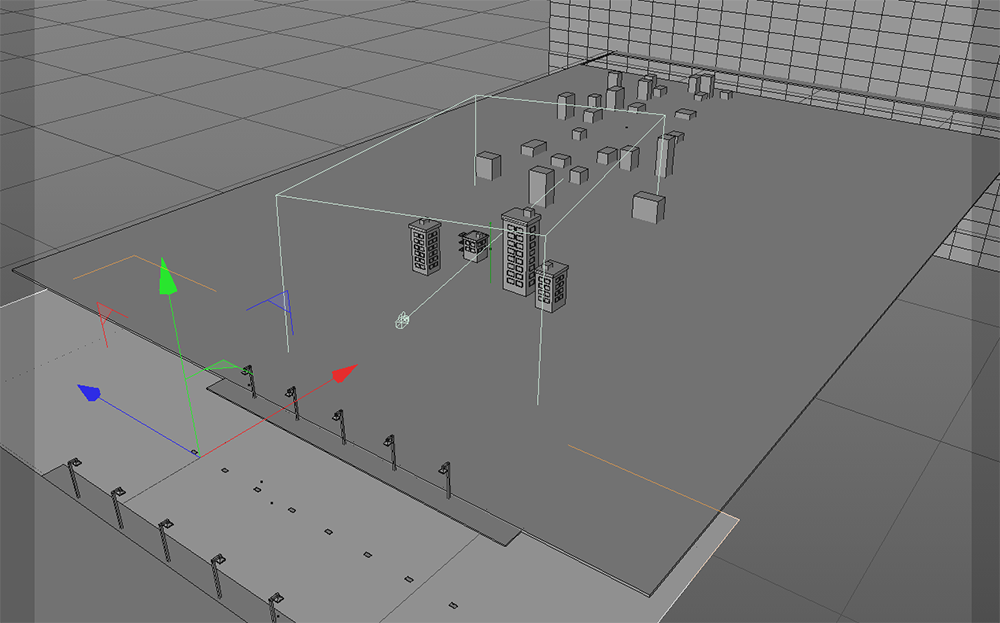Select the small balconied building between towers

tap(474, 246)
